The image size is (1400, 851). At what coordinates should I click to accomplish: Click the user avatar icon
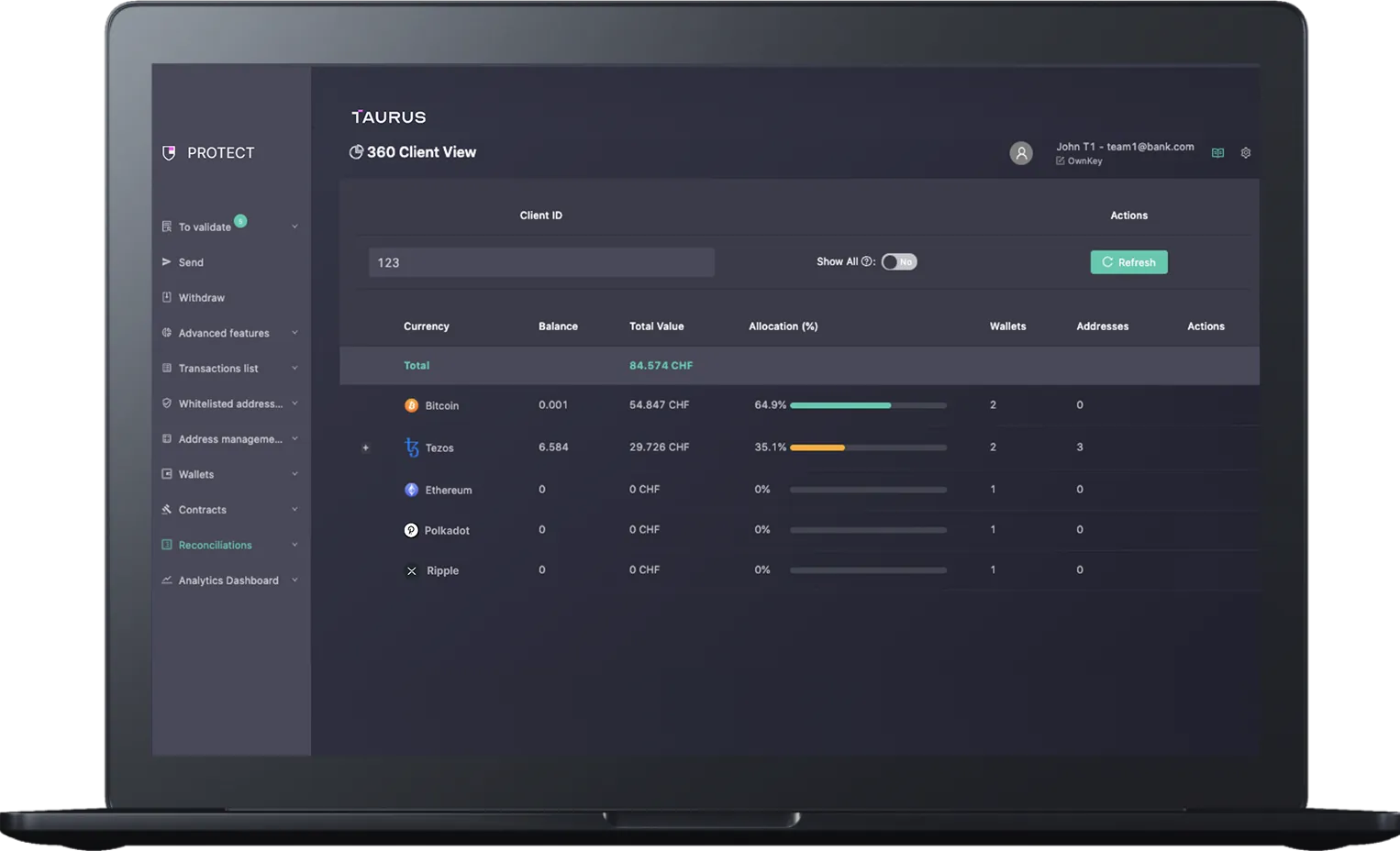pos(1020,153)
